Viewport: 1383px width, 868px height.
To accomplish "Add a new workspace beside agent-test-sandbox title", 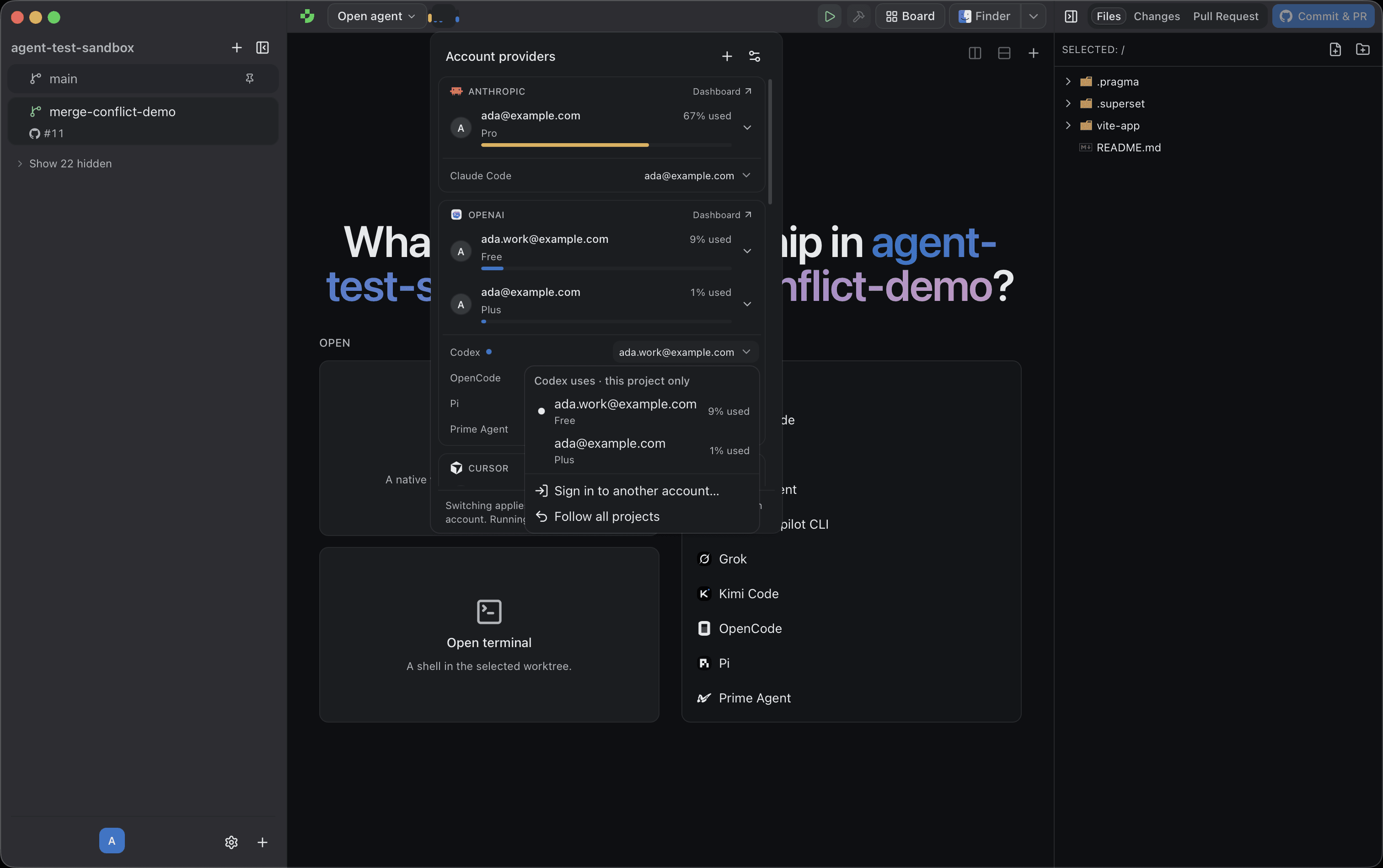I will (x=236, y=48).
